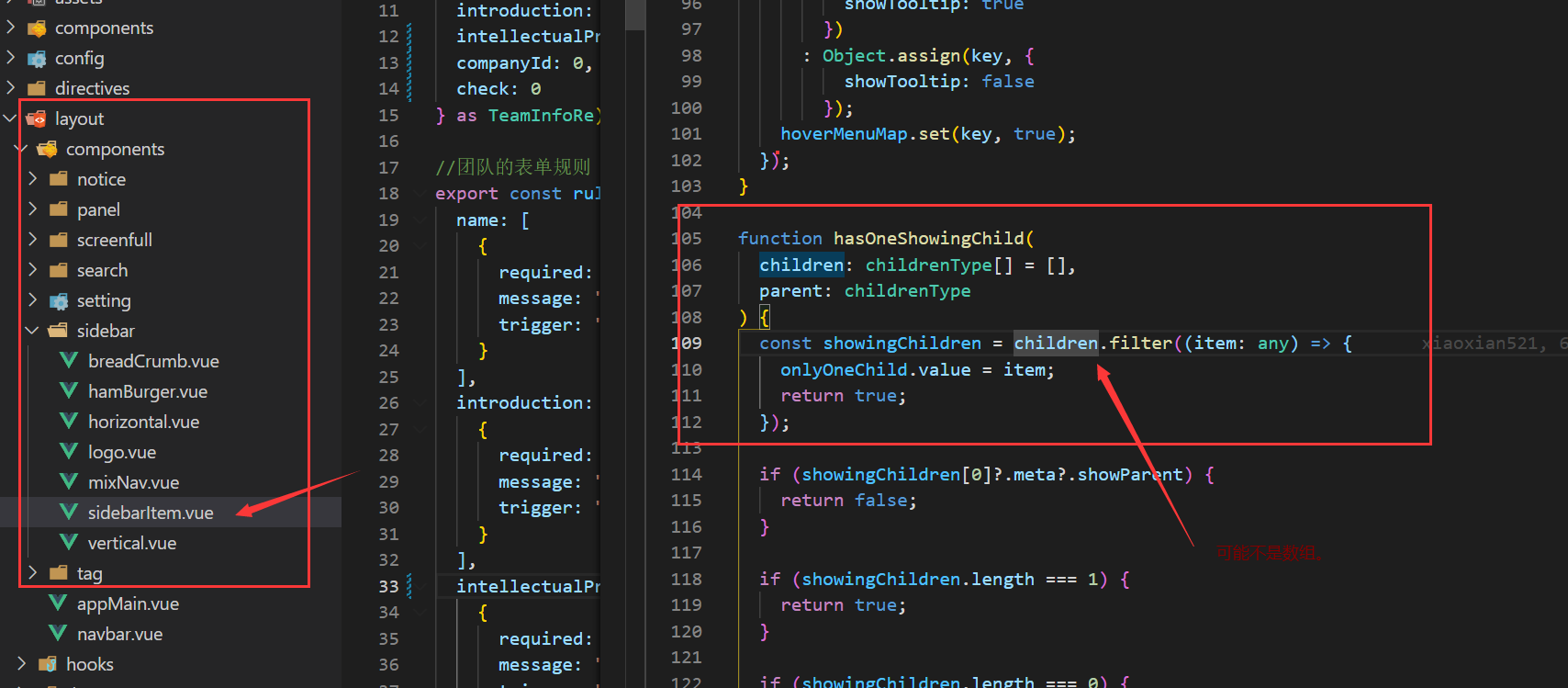
Task: Click TeamInfoRe type on line 15
Action: point(543,116)
